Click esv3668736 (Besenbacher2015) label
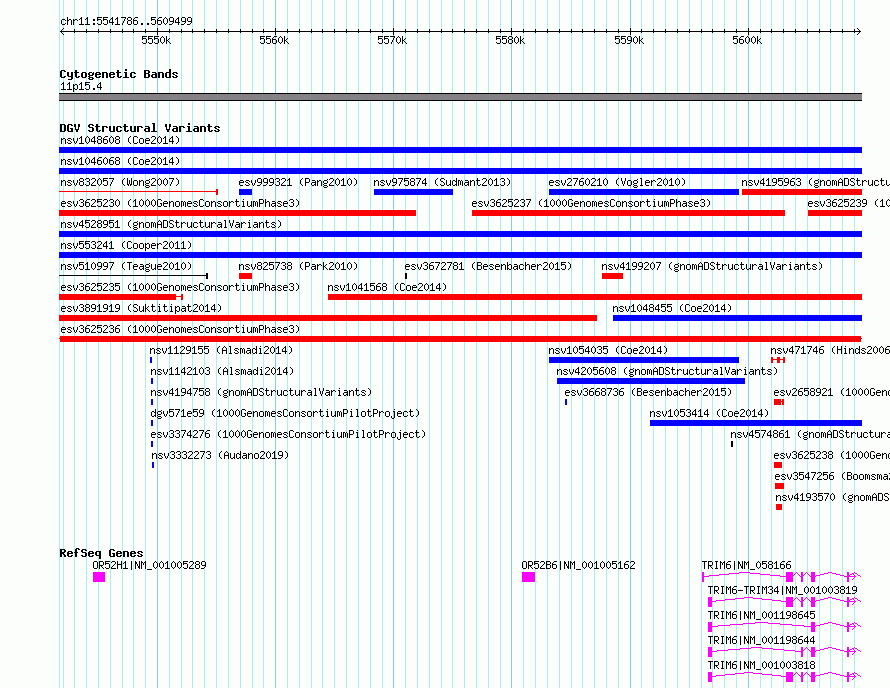This screenshot has height=688, width=890. pyautogui.click(x=648, y=392)
